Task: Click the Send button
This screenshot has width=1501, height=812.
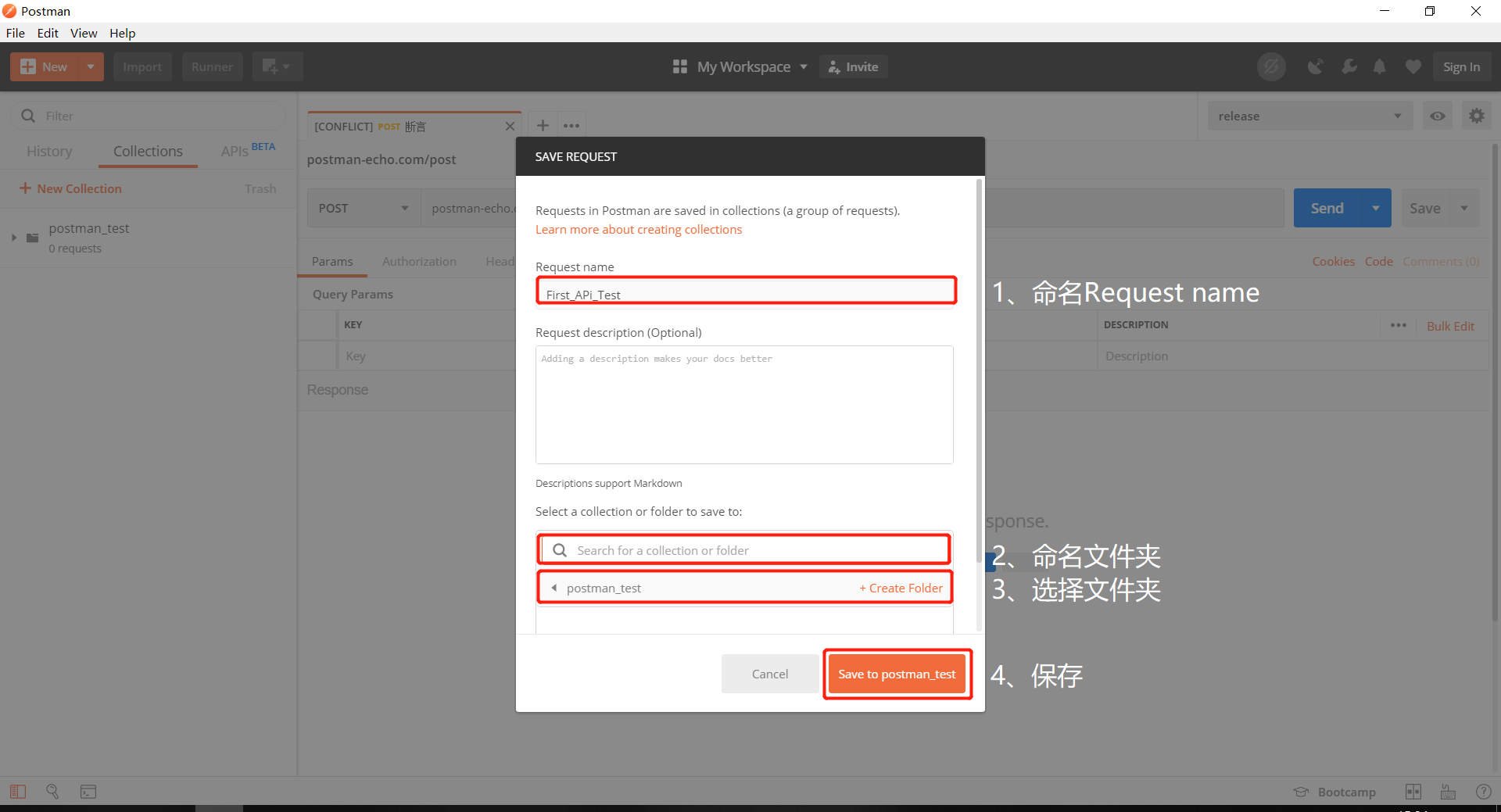Action: point(1327,209)
